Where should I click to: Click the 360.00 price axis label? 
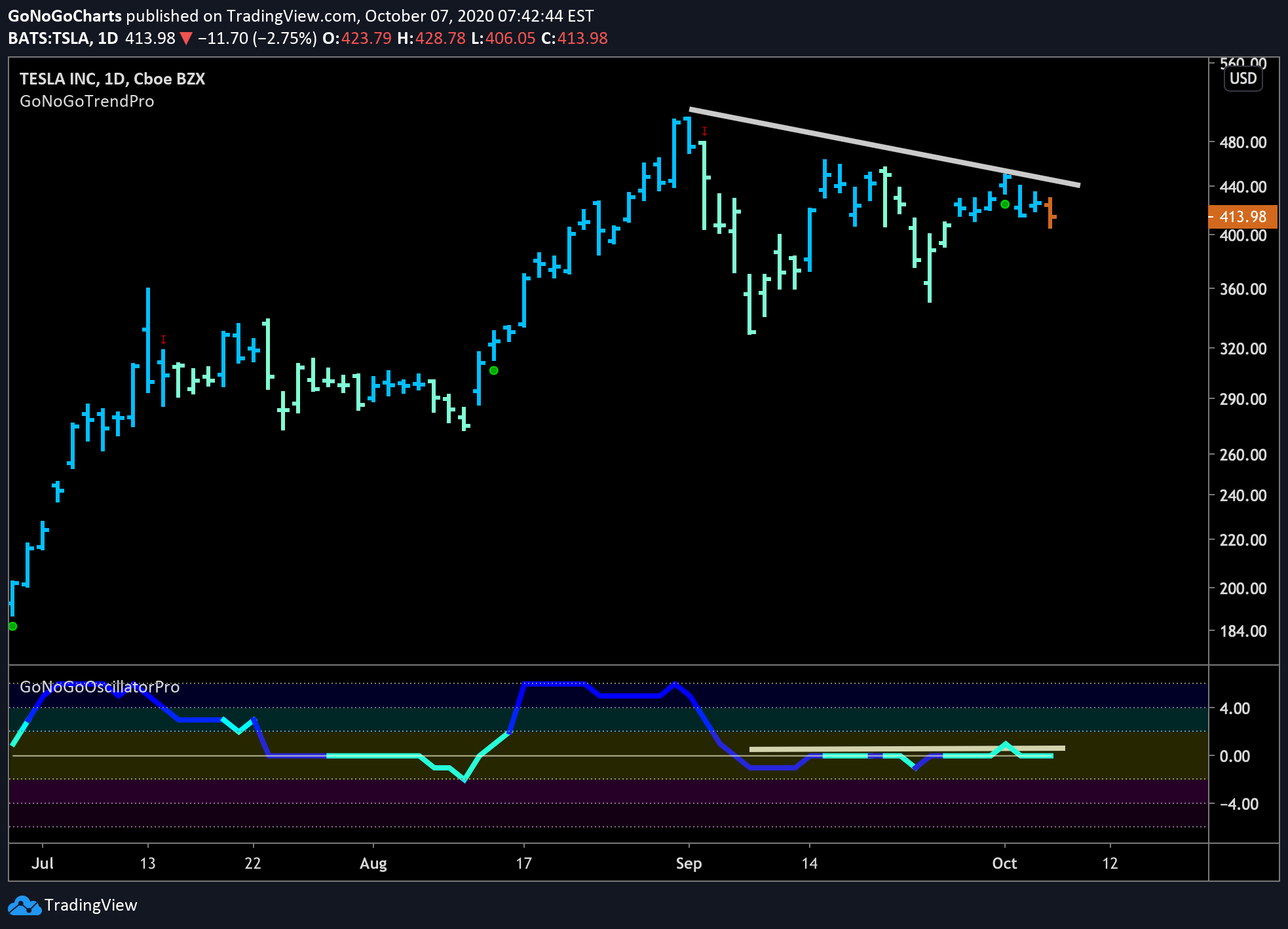pyautogui.click(x=1243, y=289)
